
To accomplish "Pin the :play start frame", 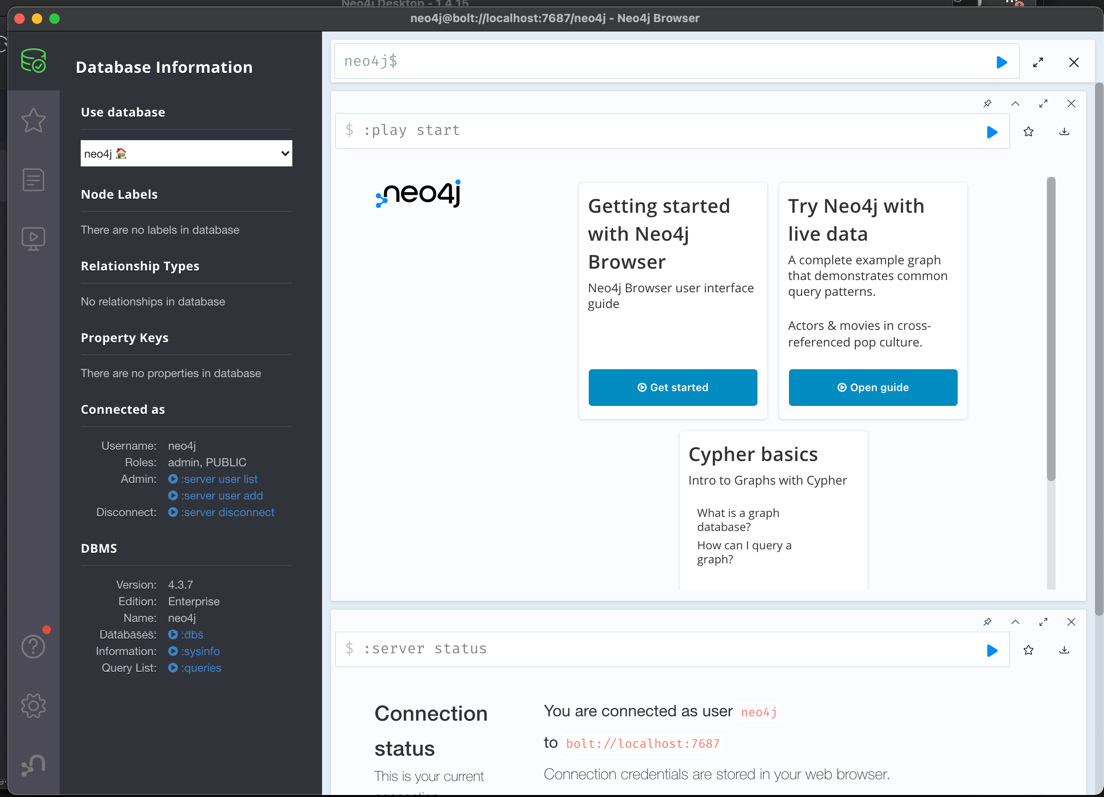I will [x=987, y=103].
